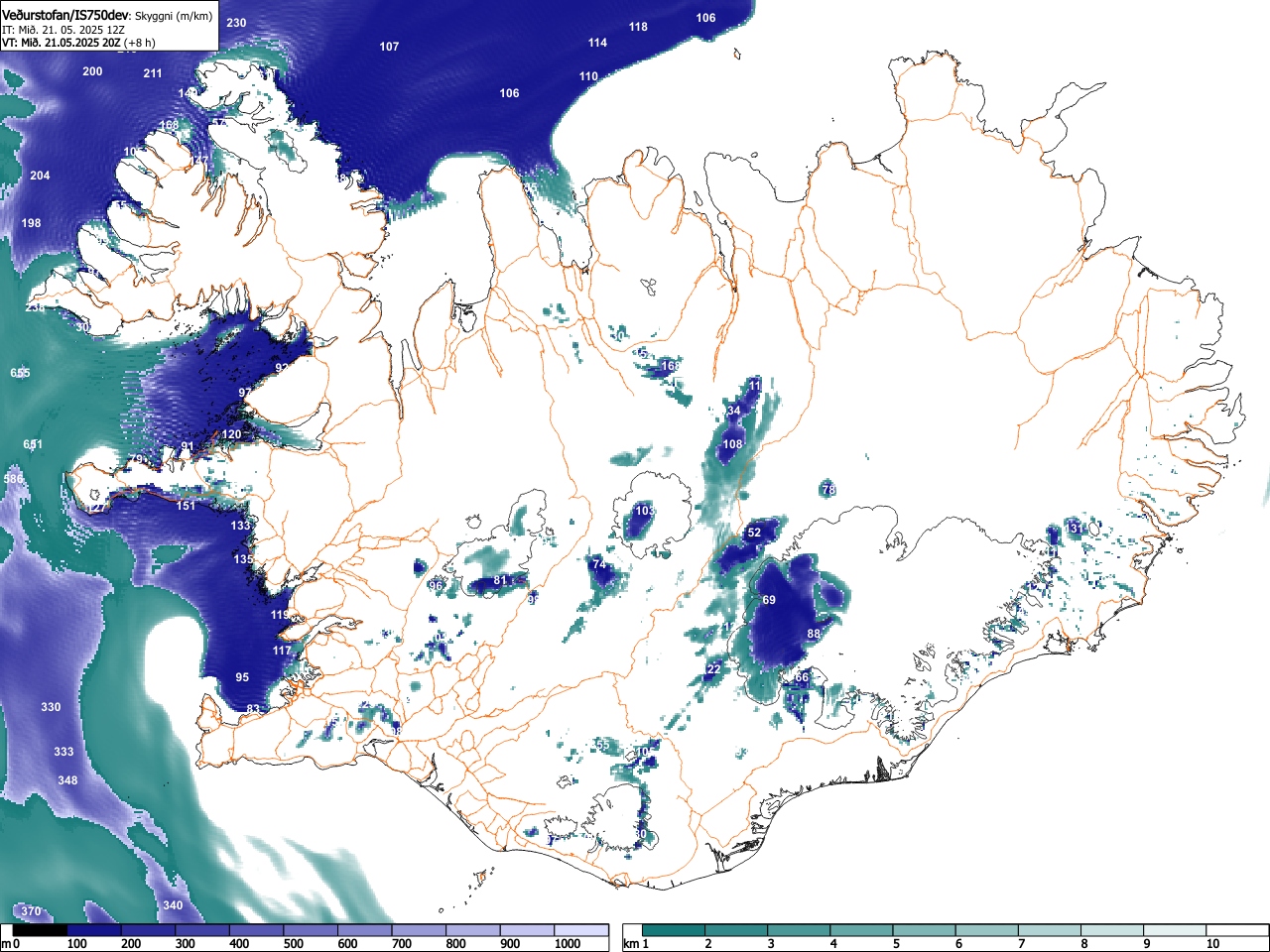1270x952 pixels.
Task: Click the visibility value '55' on the map
Action: click(x=602, y=745)
